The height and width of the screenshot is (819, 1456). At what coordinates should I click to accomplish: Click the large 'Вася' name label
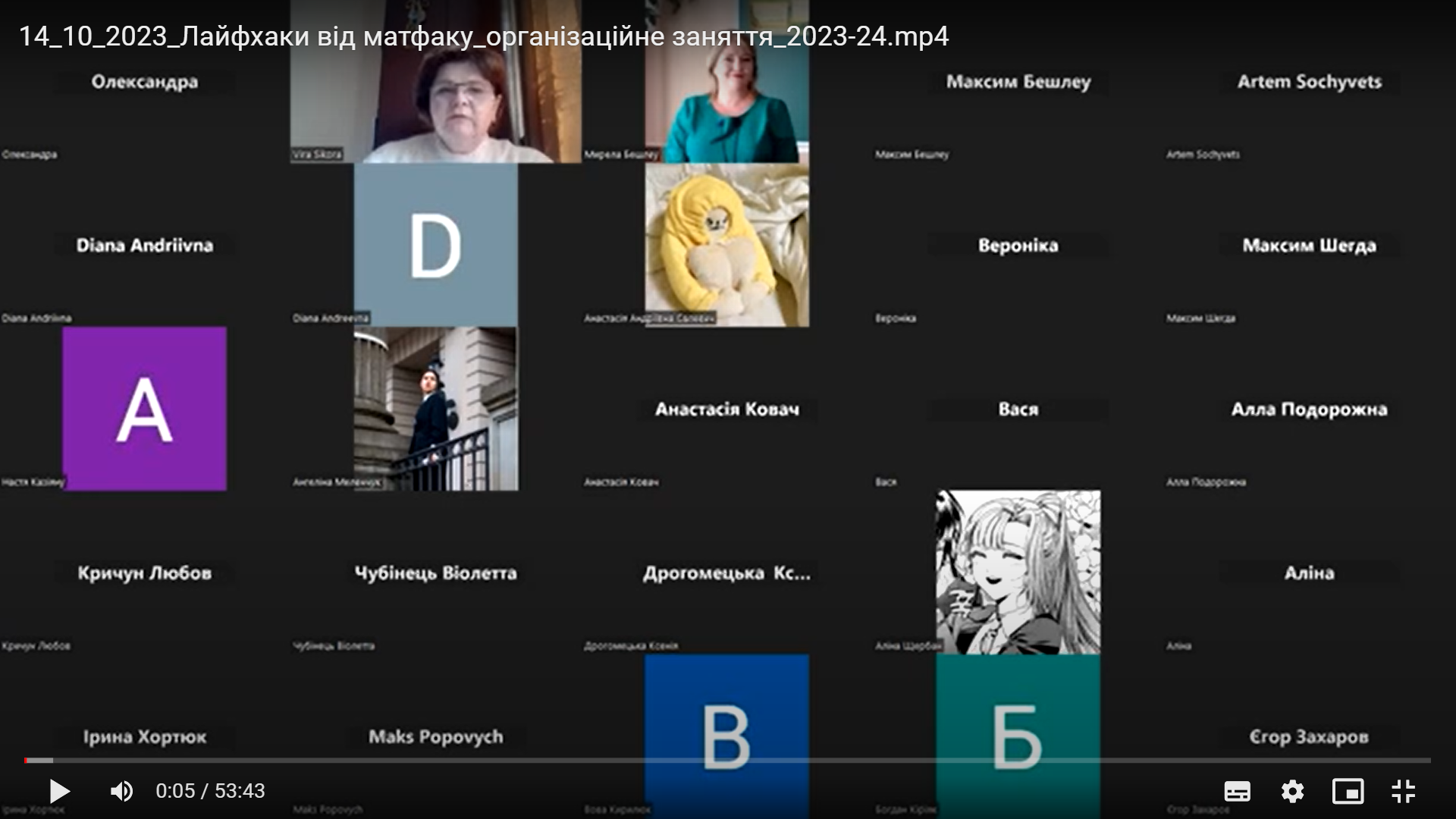point(1018,409)
